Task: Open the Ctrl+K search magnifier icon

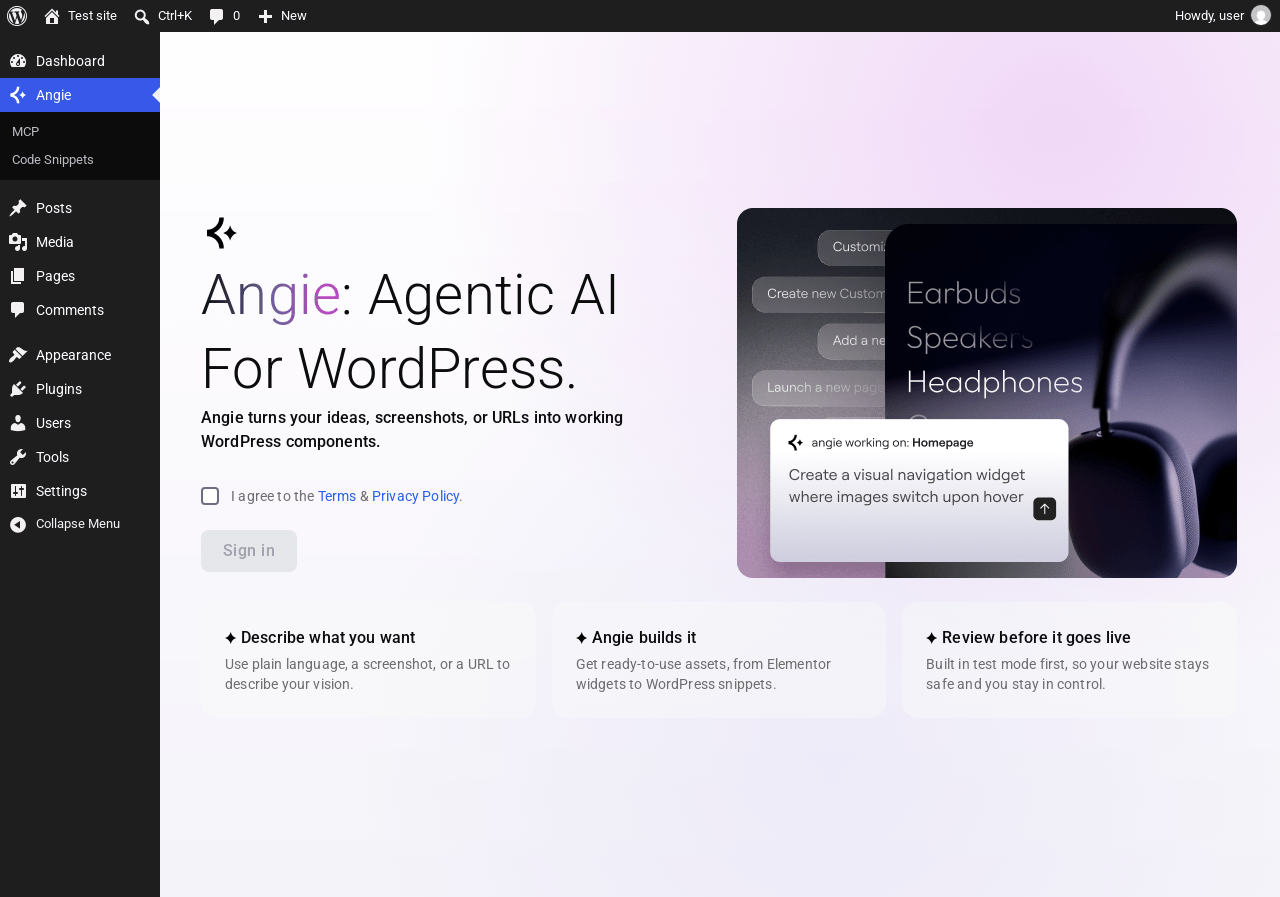Action: pos(142,16)
